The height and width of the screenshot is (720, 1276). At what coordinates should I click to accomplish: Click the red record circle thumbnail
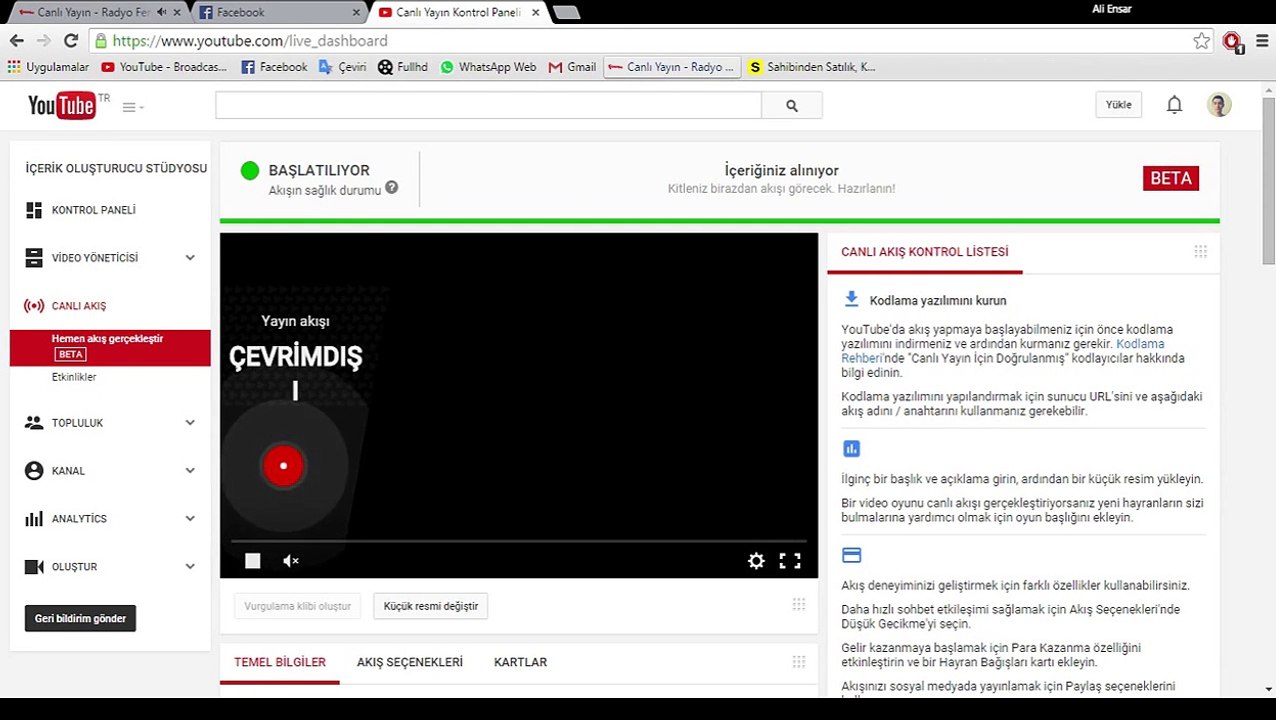pos(283,465)
